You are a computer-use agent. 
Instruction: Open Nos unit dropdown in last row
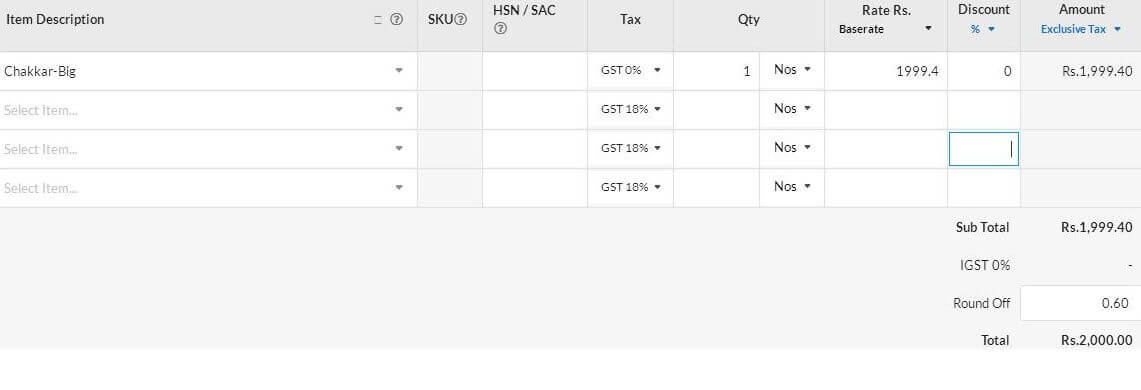coord(792,186)
